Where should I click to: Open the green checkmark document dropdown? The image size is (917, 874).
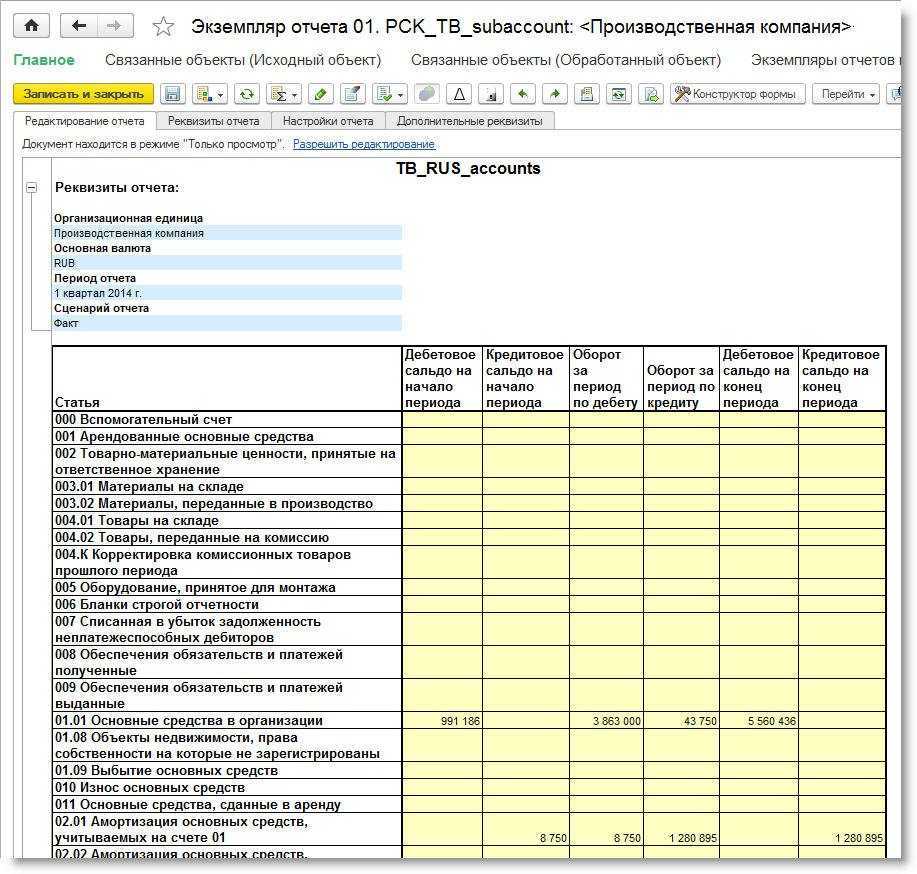pos(388,94)
